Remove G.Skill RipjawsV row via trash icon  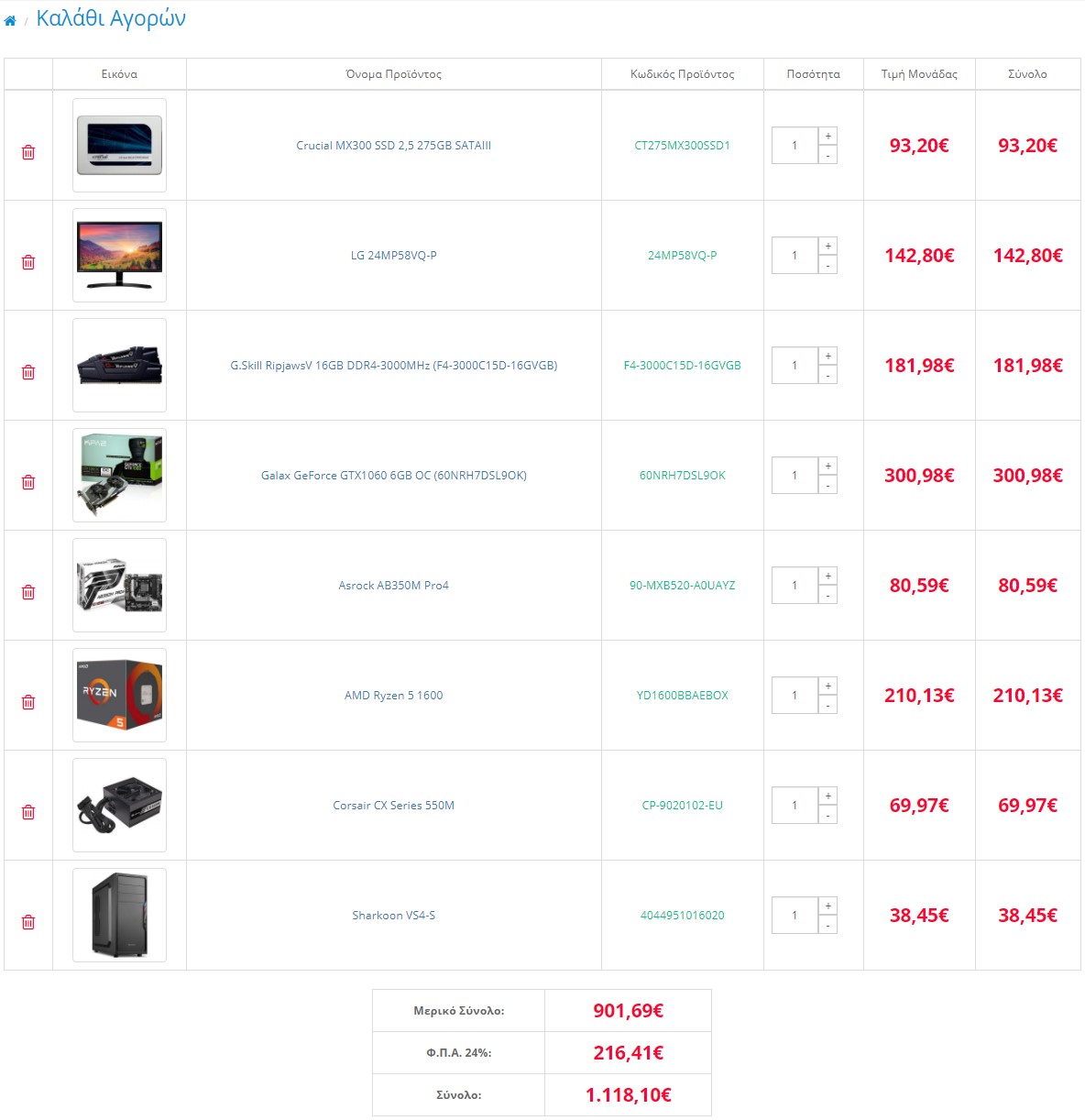tap(28, 372)
